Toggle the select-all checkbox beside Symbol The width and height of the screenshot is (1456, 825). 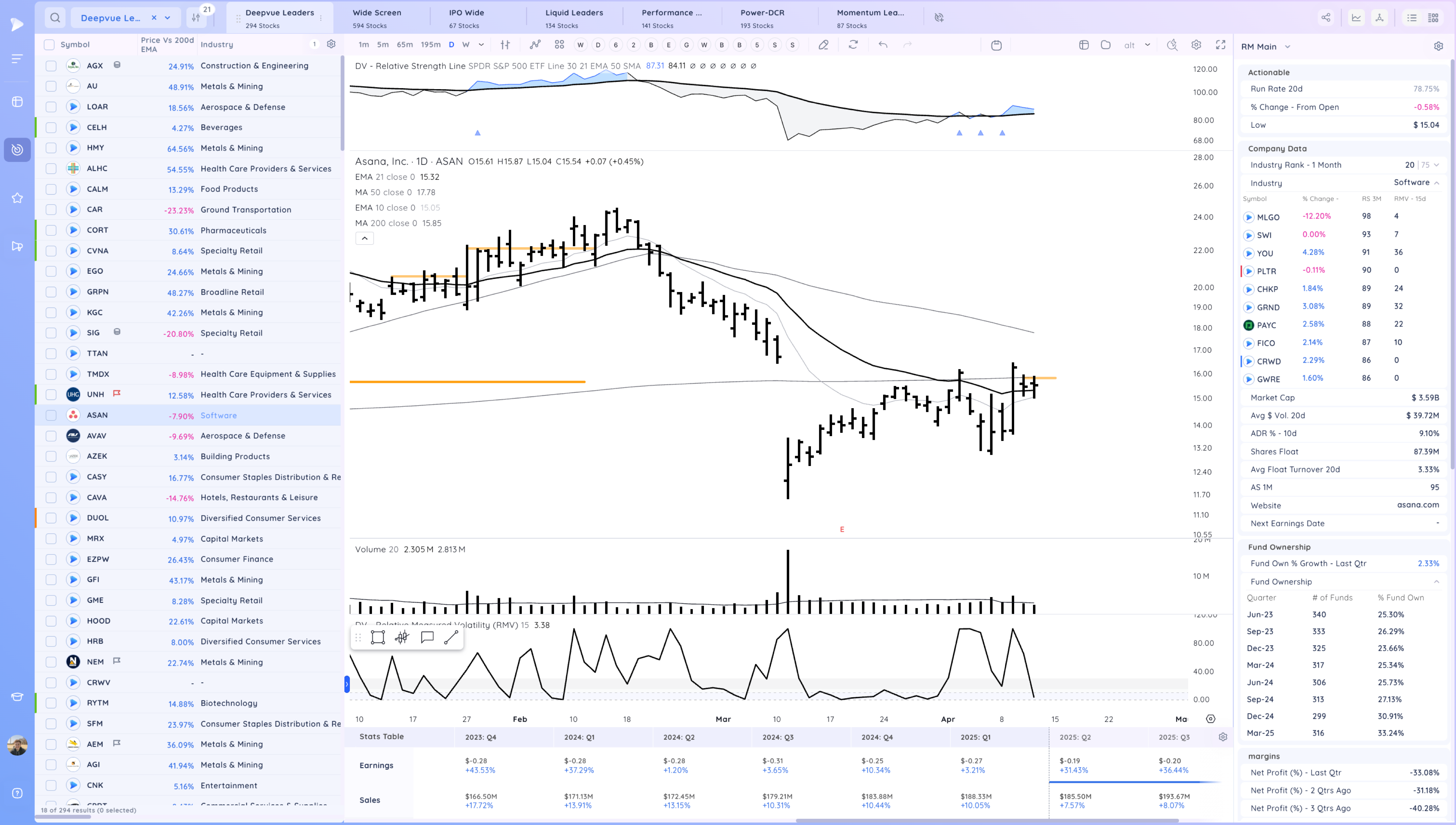click(49, 45)
